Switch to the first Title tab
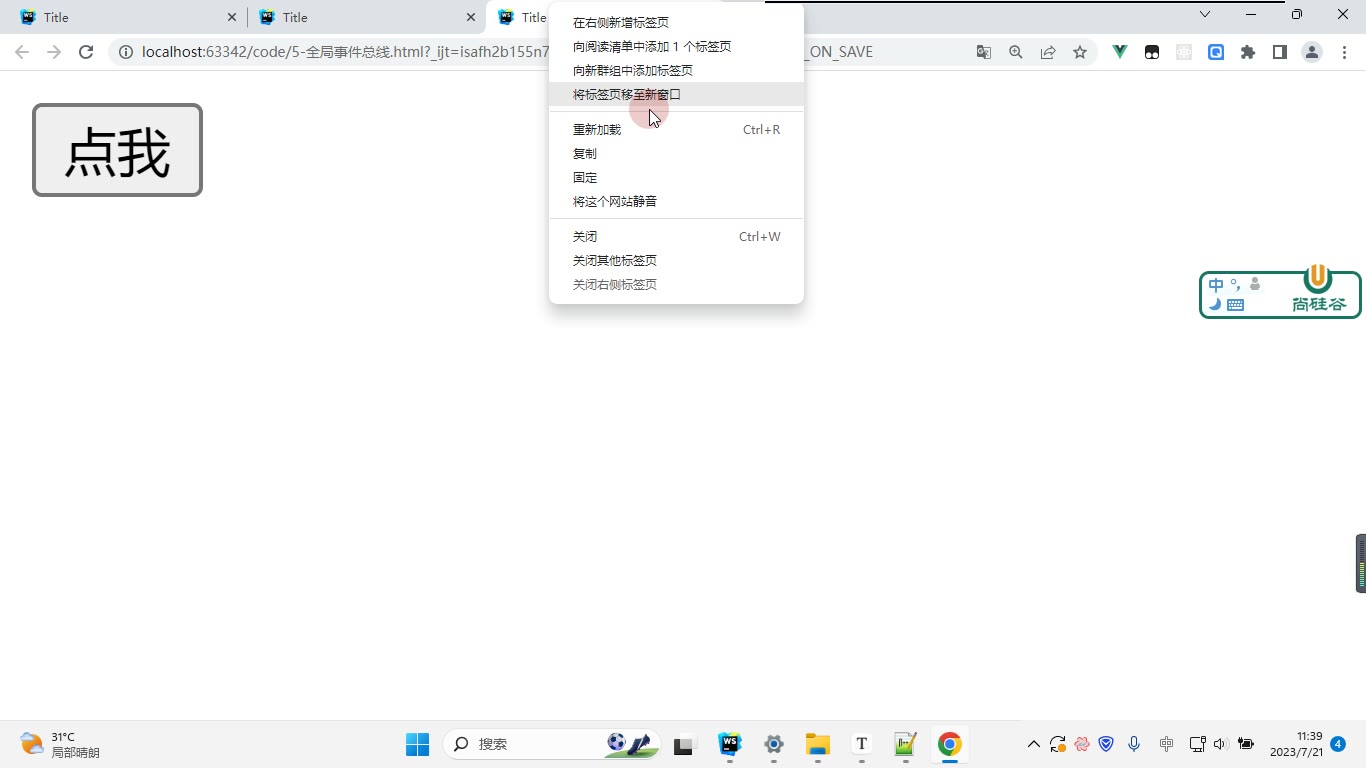Screen dimensions: 1366x768 pos(125,17)
